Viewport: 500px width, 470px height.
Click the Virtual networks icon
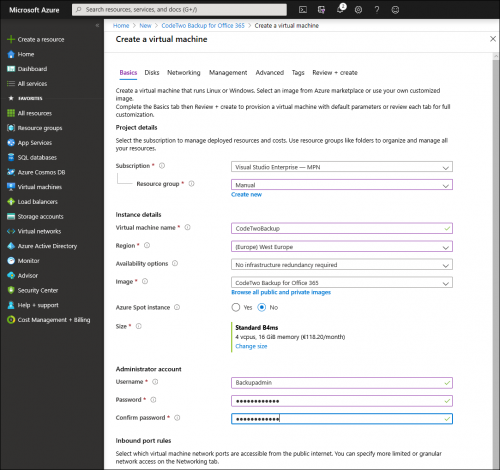tap(11, 231)
